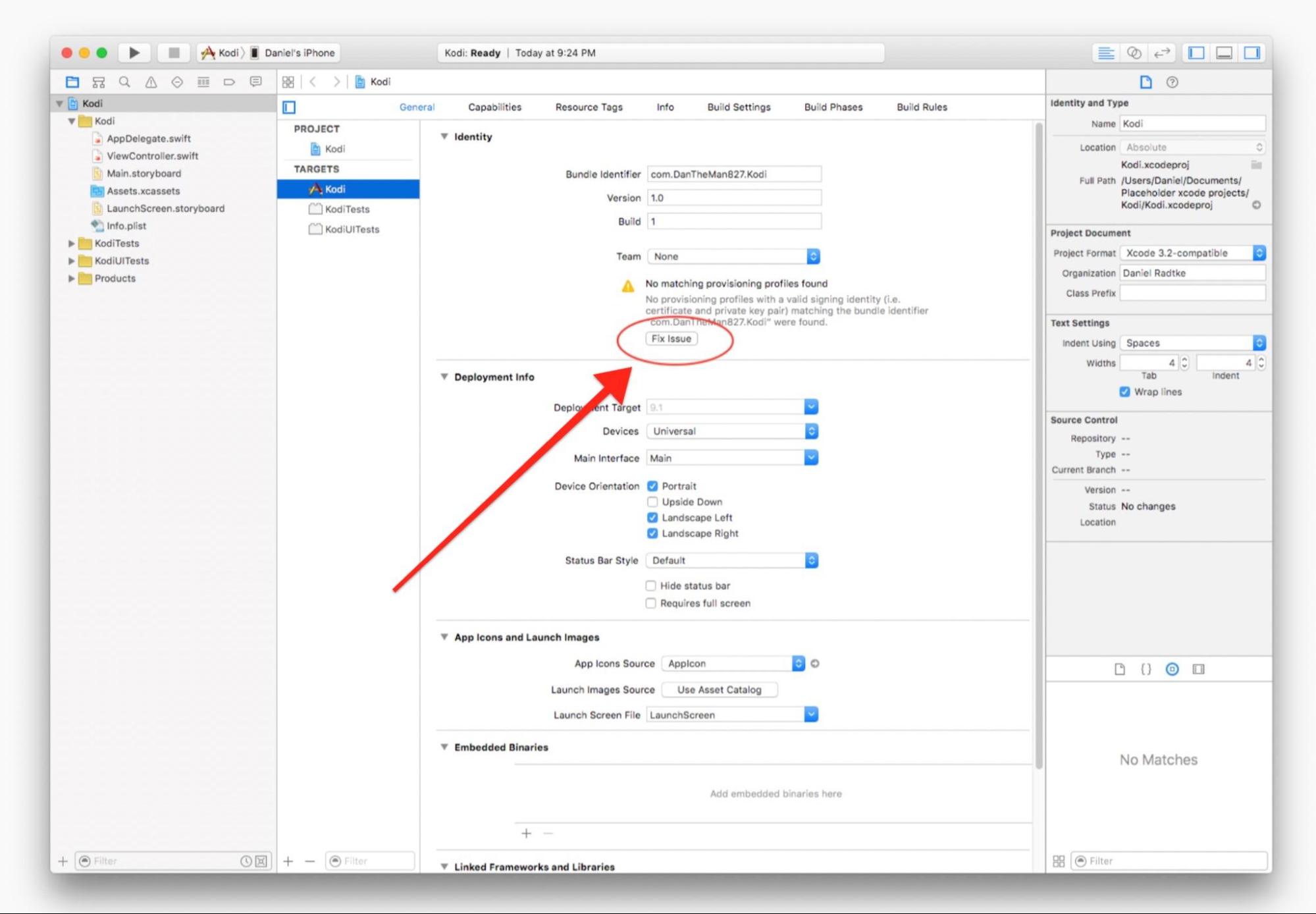
Task: Open the Test navigator diamond icon
Action: [x=177, y=82]
